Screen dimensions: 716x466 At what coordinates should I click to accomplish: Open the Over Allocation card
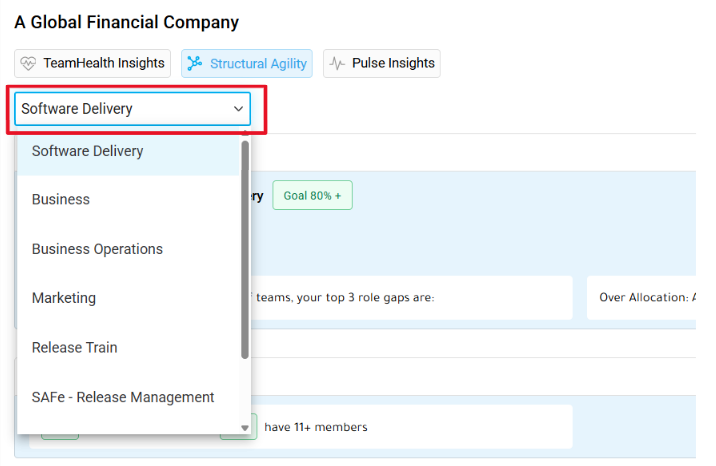pos(642,298)
